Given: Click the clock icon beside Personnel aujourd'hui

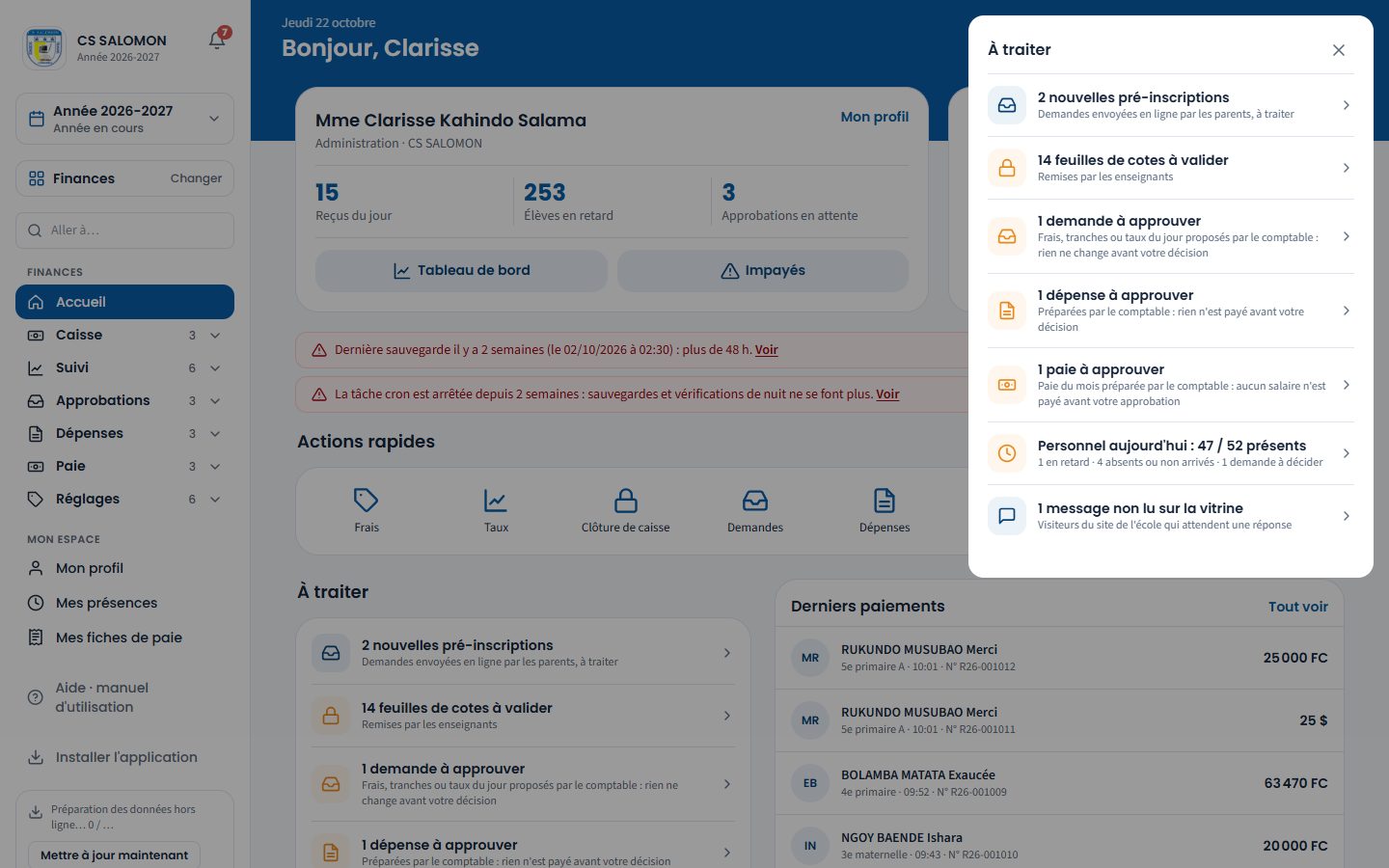Looking at the screenshot, I should [x=1007, y=453].
